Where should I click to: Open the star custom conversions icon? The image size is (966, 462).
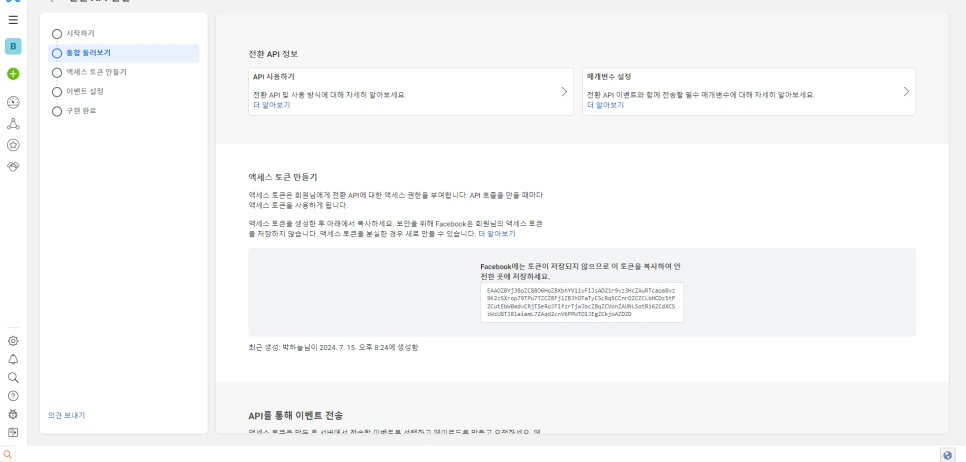[13, 145]
